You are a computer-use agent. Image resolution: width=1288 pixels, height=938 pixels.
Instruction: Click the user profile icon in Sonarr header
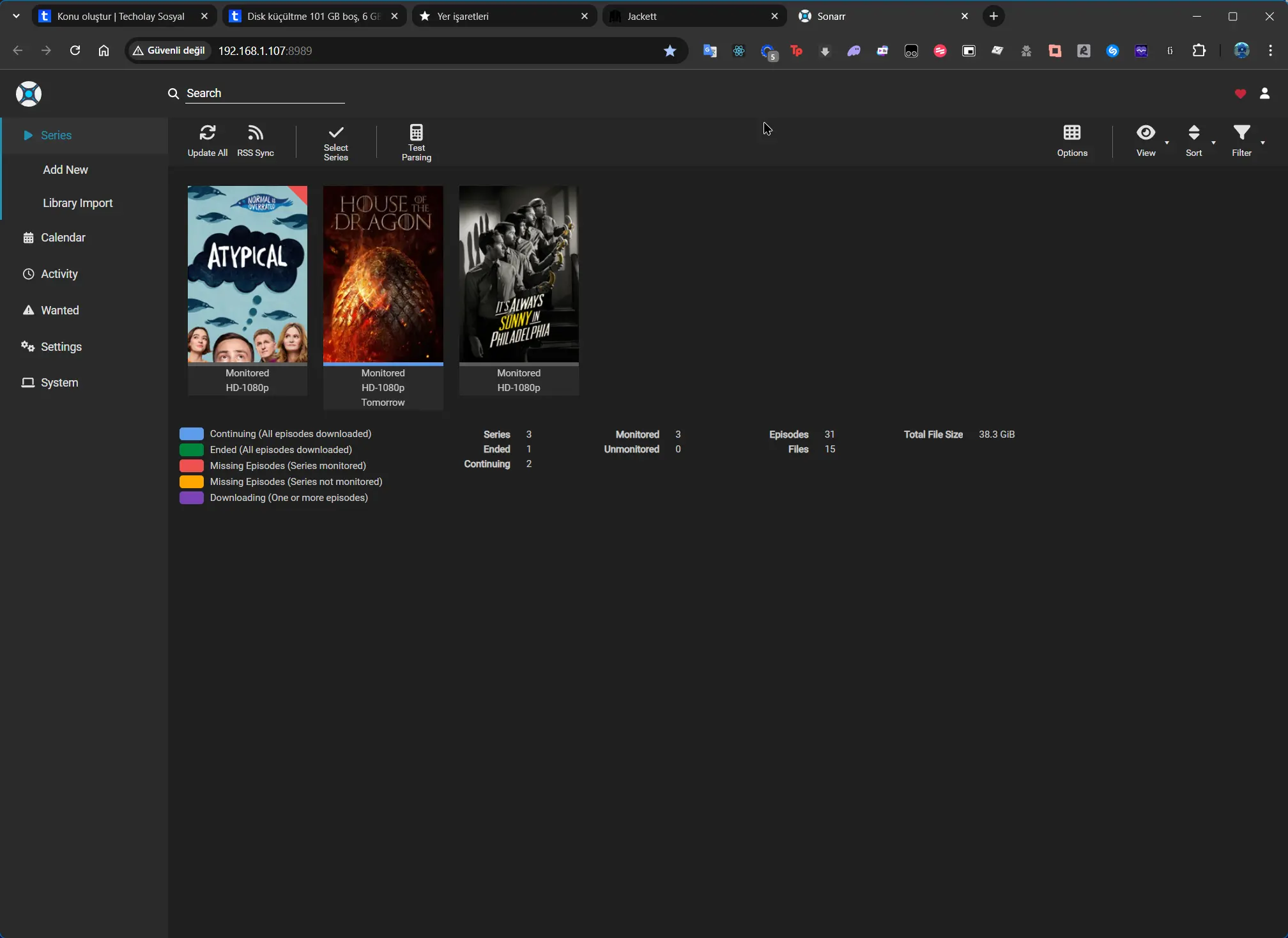[1264, 93]
